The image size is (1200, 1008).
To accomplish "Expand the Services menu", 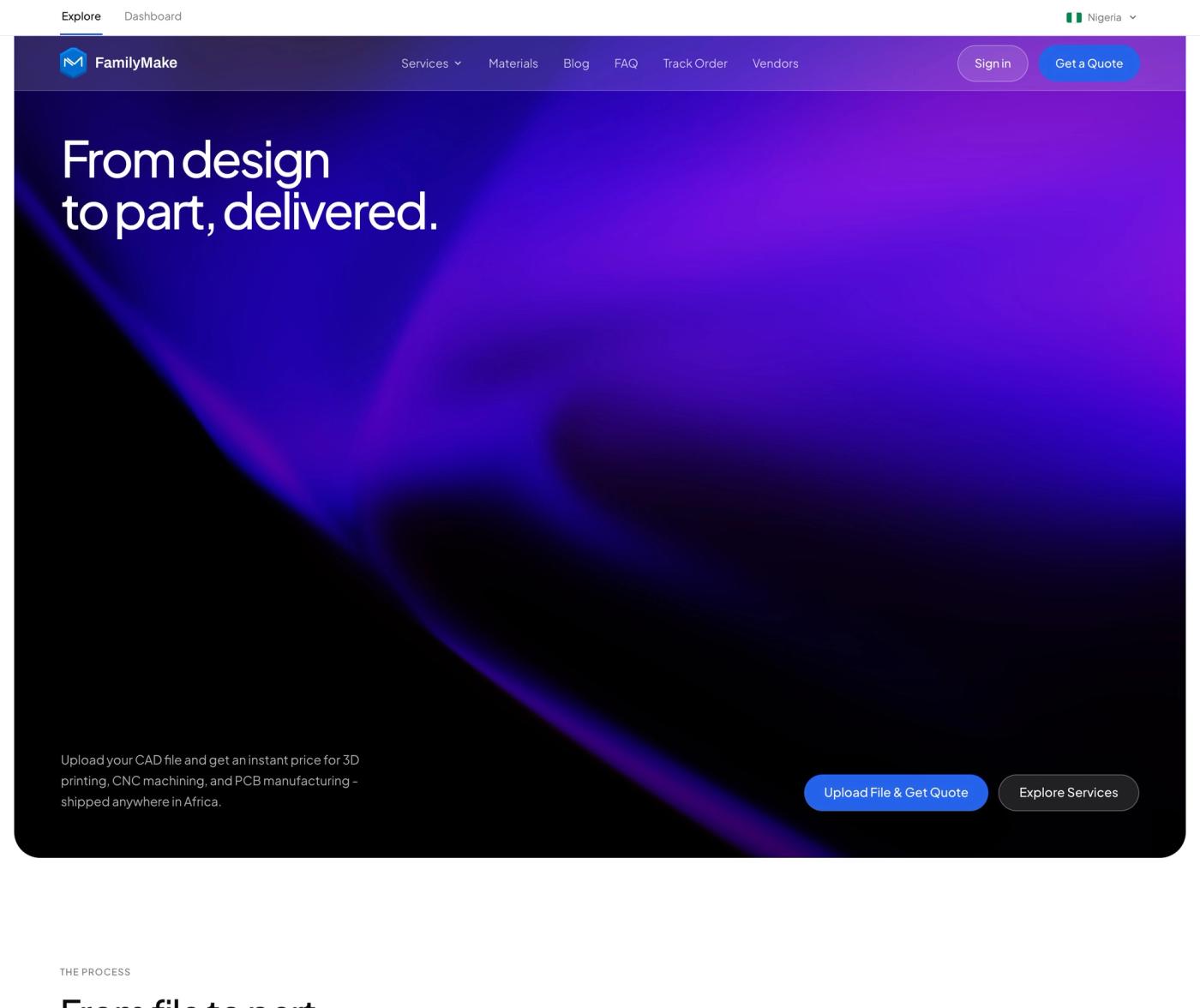I will pyautogui.click(x=431, y=63).
